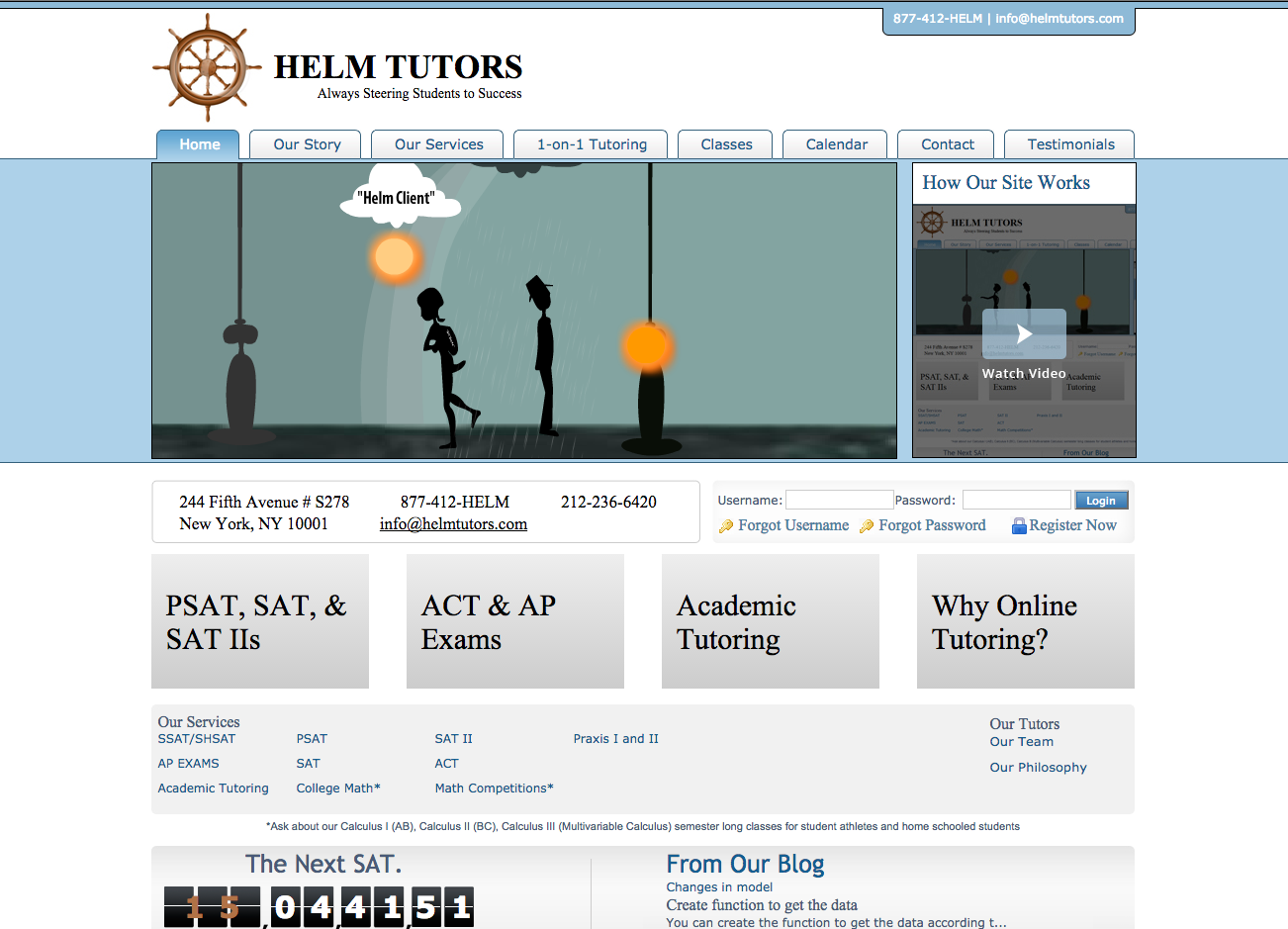This screenshot has height=929, width=1288.
Task: Open the Testimonials tab
Action: click(x=1069, y=144)
